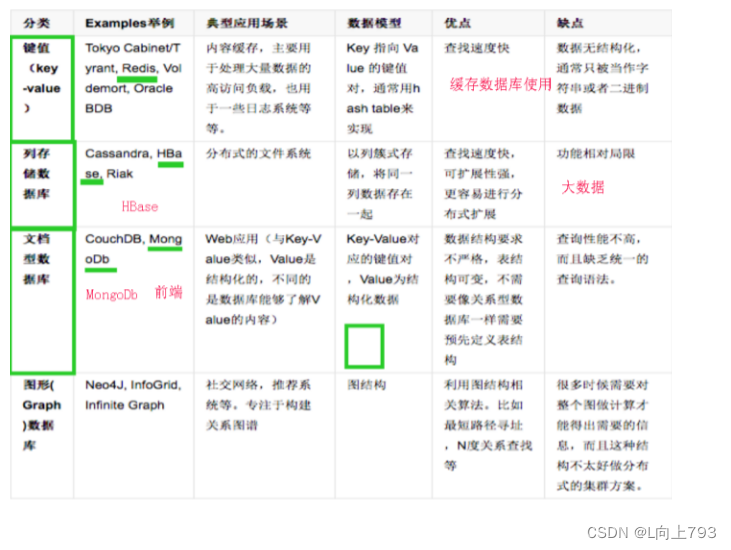The height and width of the screenshot is (550, 731).
Task: Click the key-value row's 查找速度快 advantage cell
Action: tap(488, 89)
